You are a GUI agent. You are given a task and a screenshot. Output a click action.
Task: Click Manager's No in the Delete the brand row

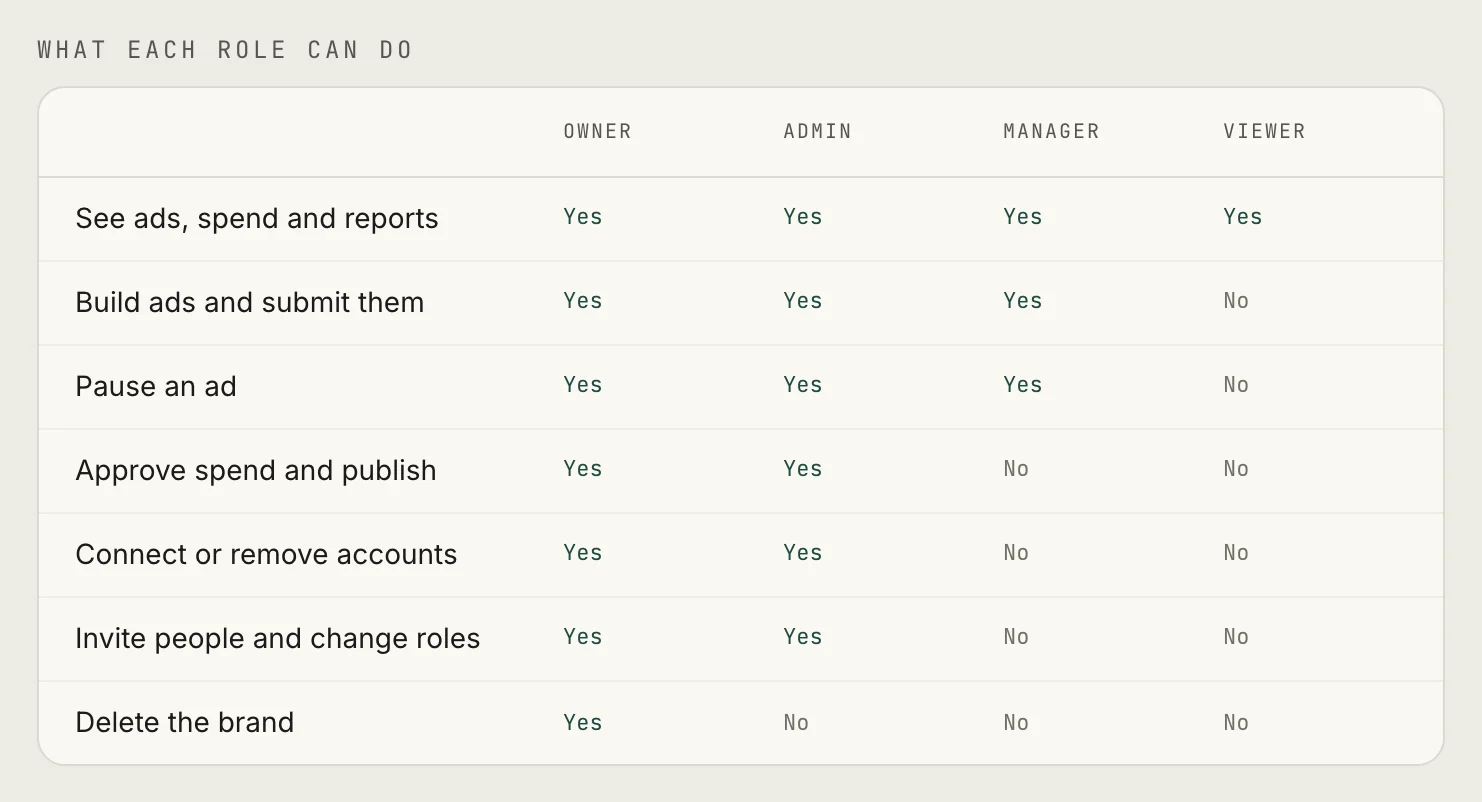(1016, 723)
